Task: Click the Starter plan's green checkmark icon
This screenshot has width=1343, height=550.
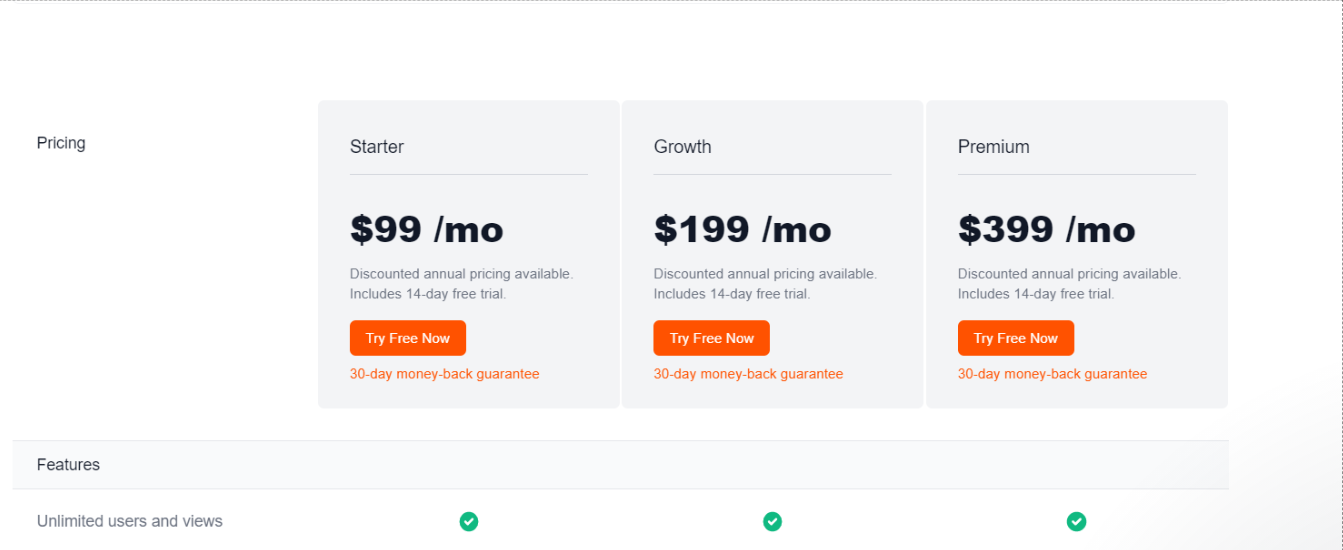Action: [468, 521]
